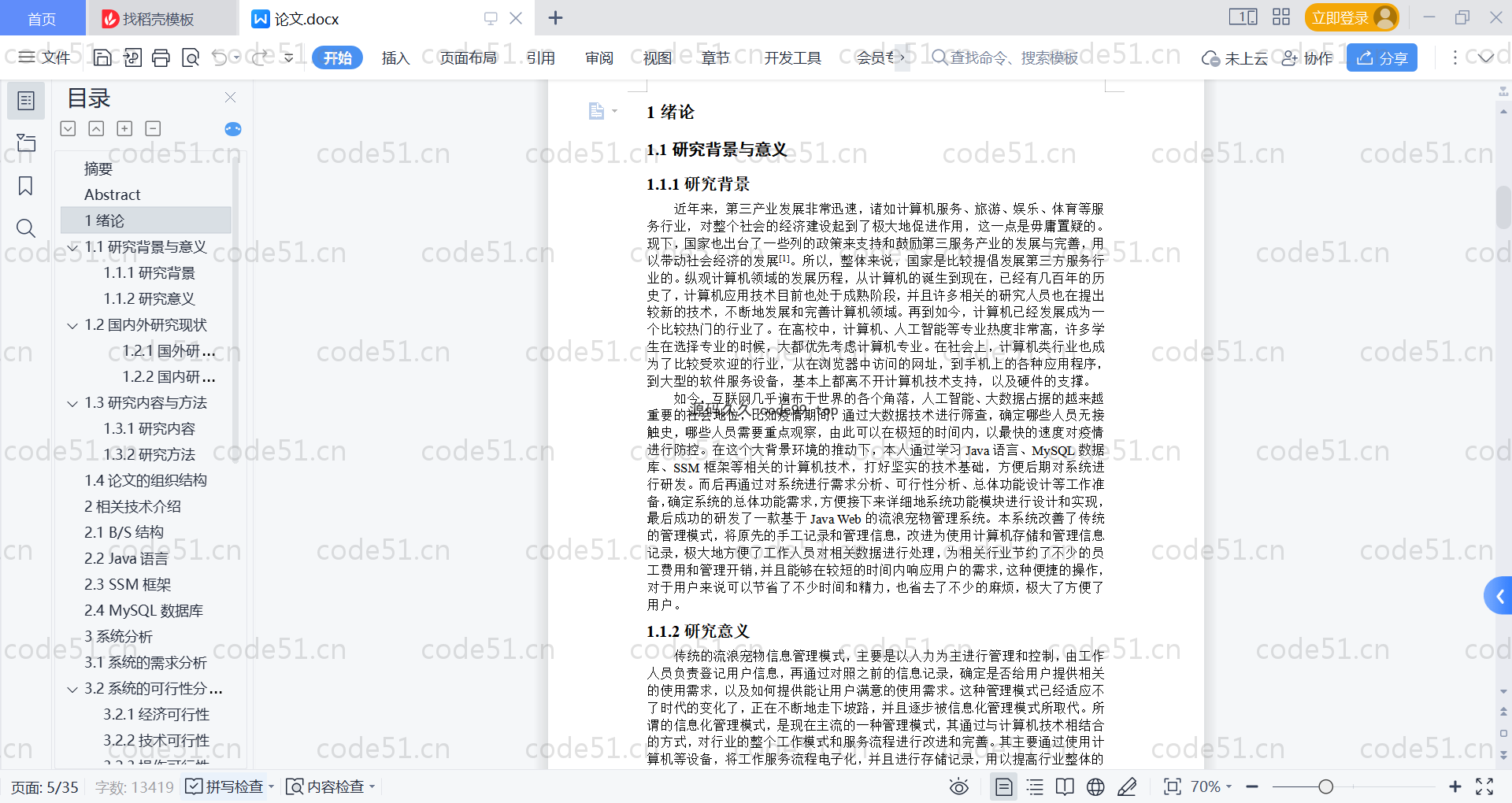Open the bookmark sidebar icon
Screen dimensions: 1512x803
(x=26, y=186)
